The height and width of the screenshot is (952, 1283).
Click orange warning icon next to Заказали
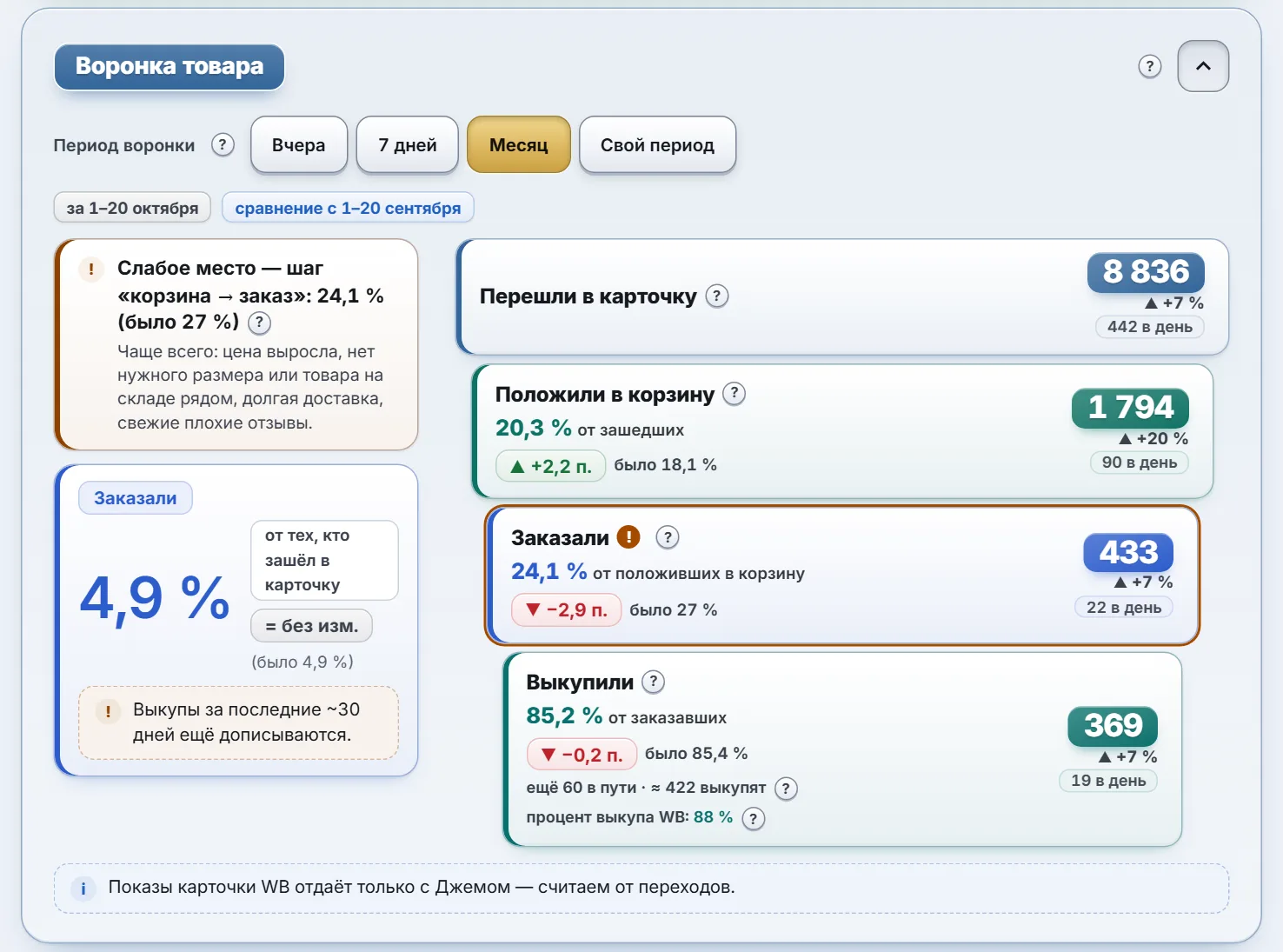tap(628, 537)
